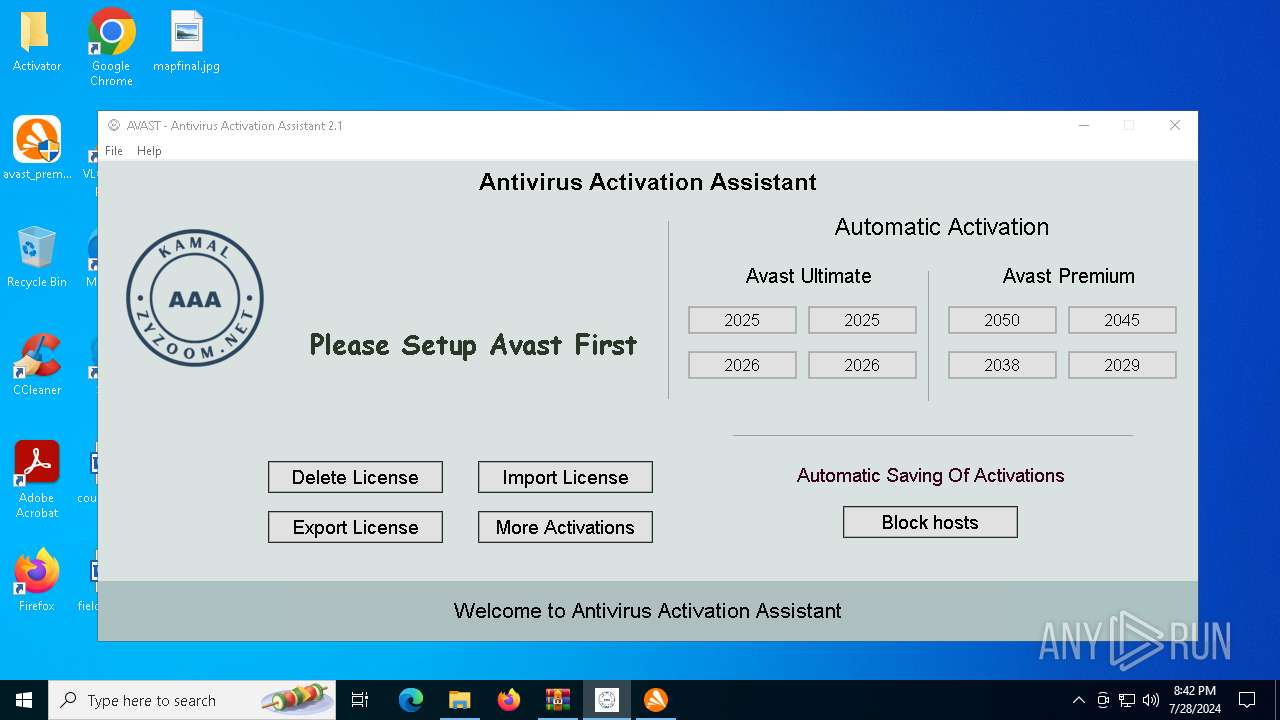This screenshot has height=720, width=1280.
Task: Open Adobe Acrobat desktop shortcut
Action: (37, 480)
